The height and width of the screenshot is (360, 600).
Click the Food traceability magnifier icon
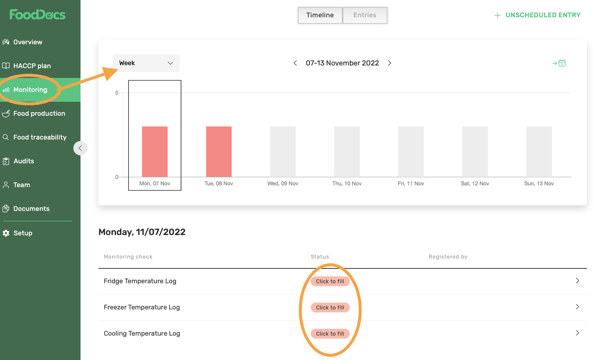tap(6, 137)
